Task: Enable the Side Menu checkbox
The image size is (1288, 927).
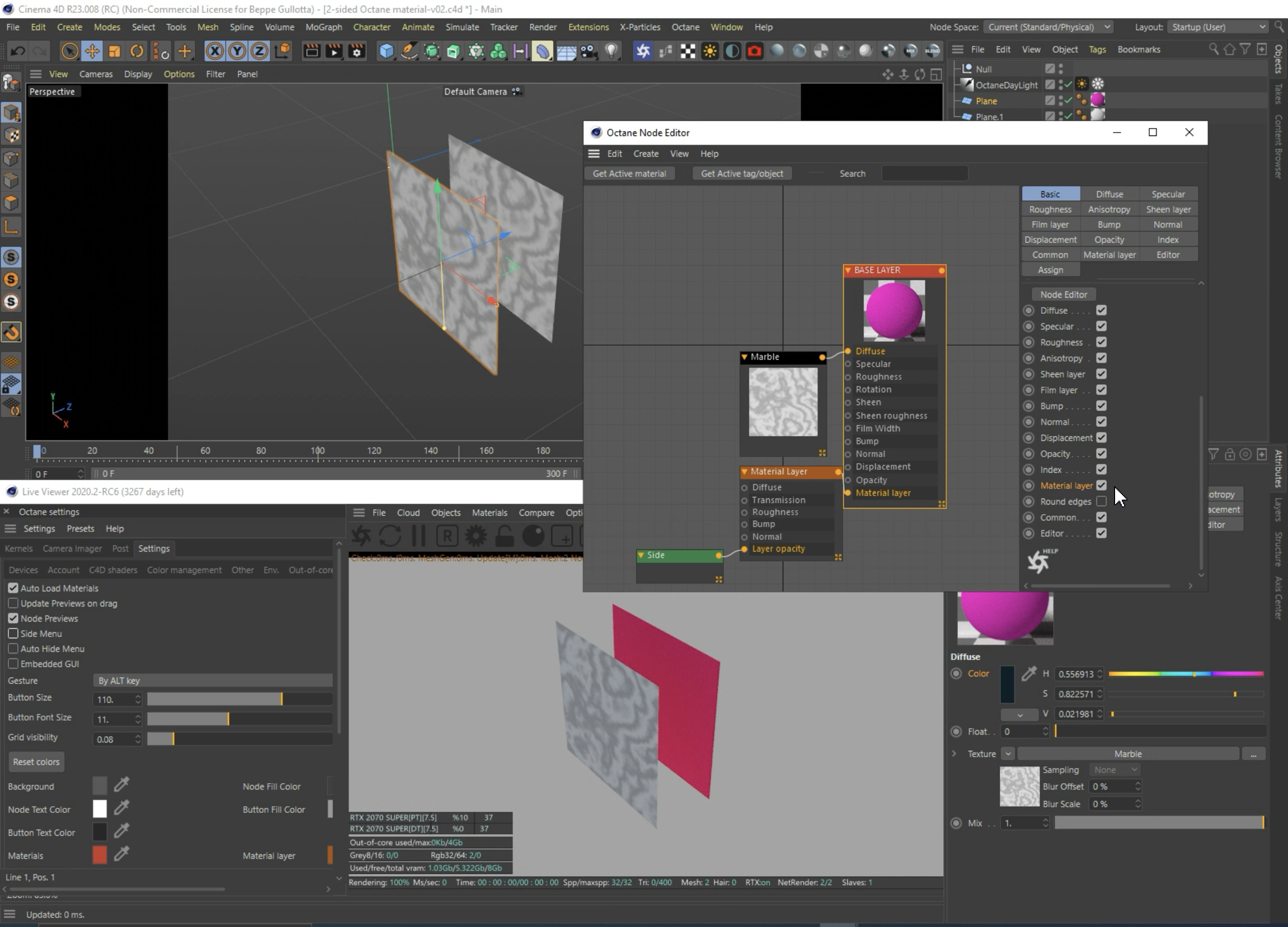Action: coord(13,633)
